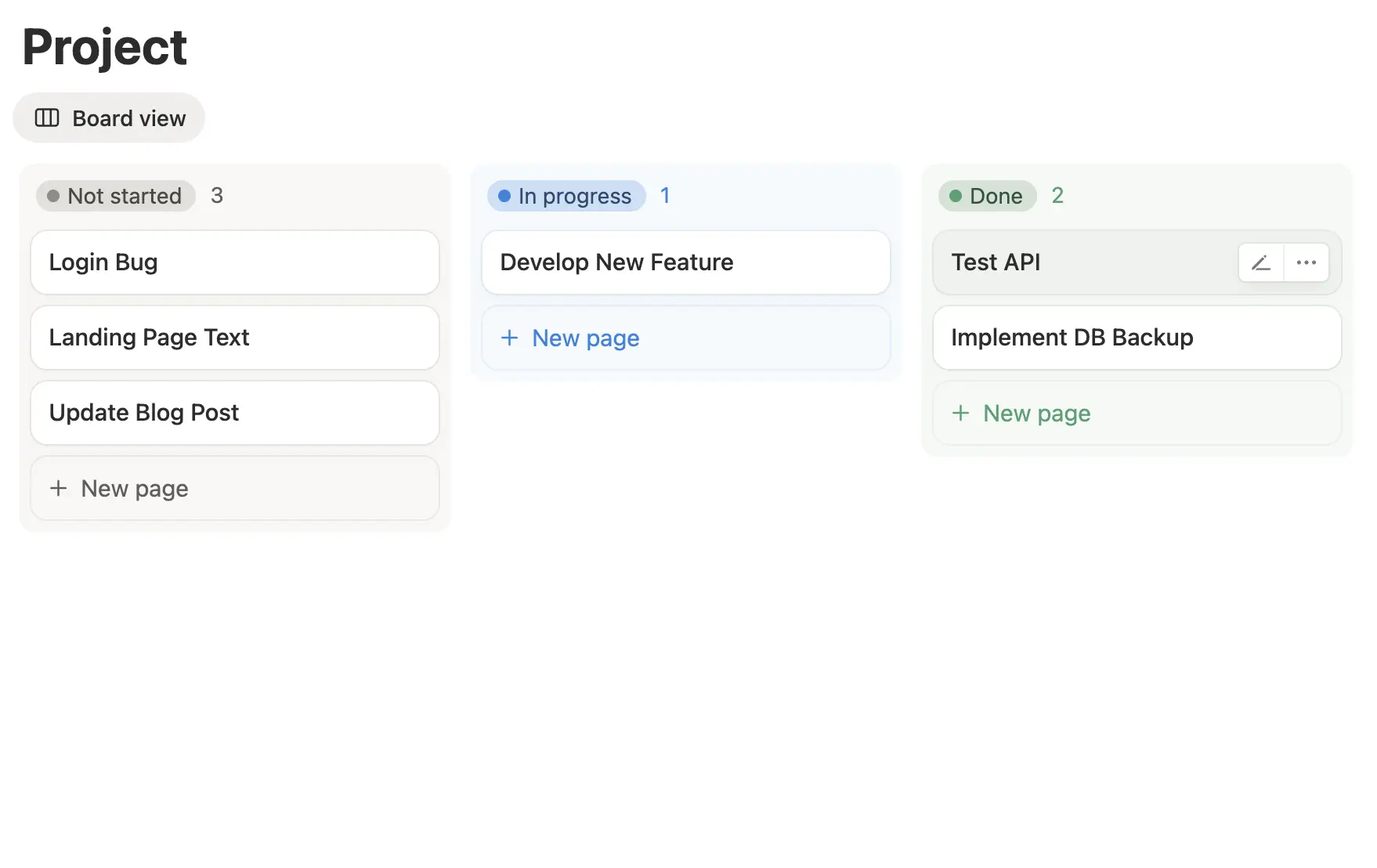Open the Update Blog Post card
1377x868 pixels.
coord(234,413)
